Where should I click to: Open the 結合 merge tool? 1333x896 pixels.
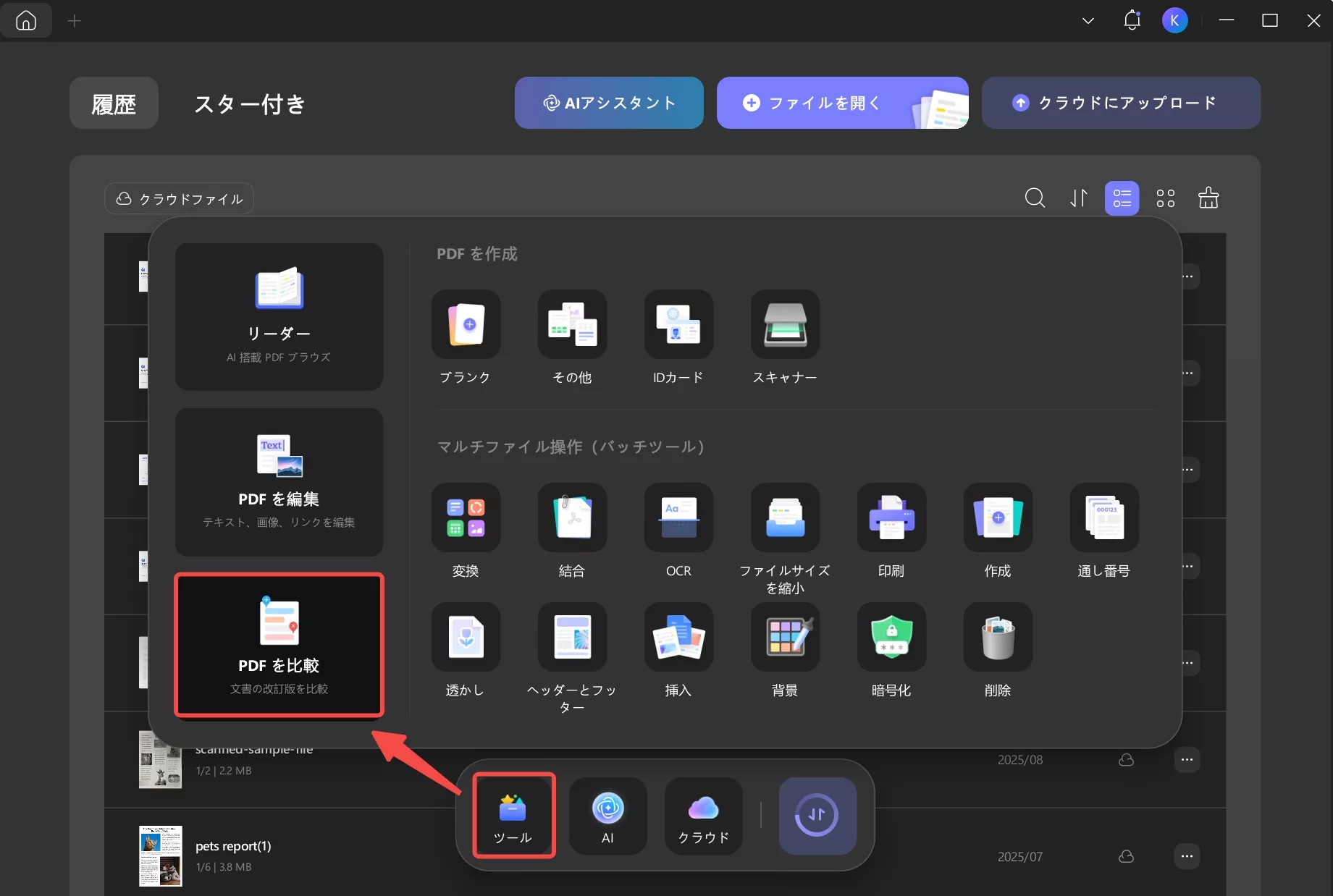coord(572,517)
